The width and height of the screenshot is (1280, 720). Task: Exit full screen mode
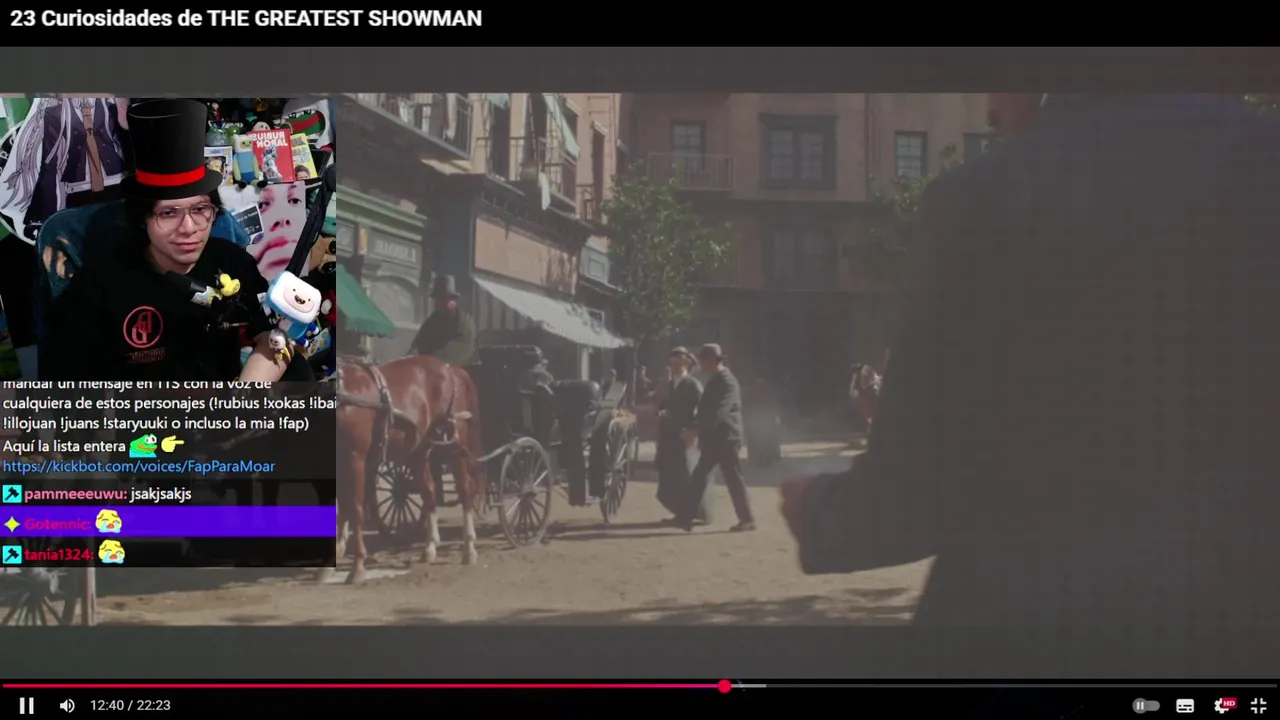[x=1259, y=706]
